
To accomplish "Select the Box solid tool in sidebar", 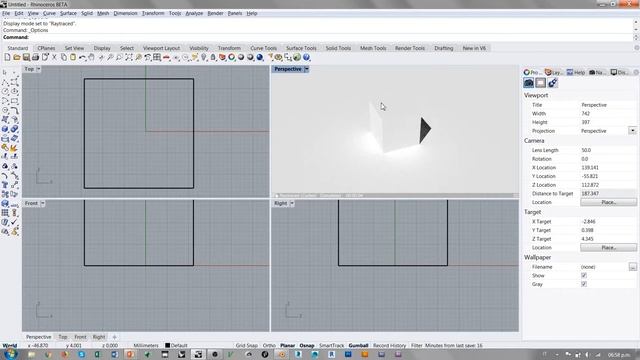I will coord(5,129).
